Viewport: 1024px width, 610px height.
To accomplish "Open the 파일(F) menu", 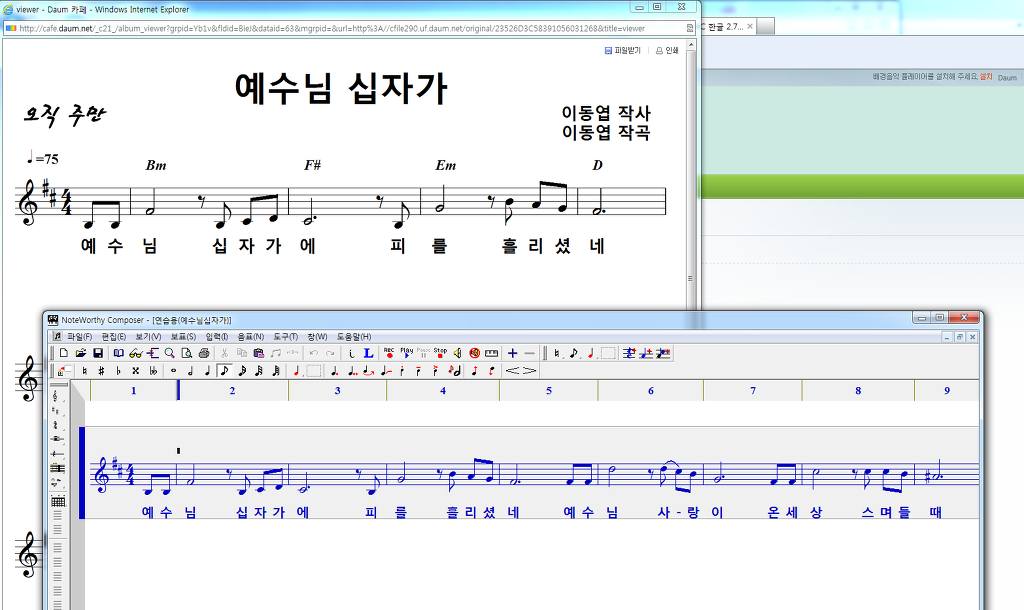I will tap(79, 336).
